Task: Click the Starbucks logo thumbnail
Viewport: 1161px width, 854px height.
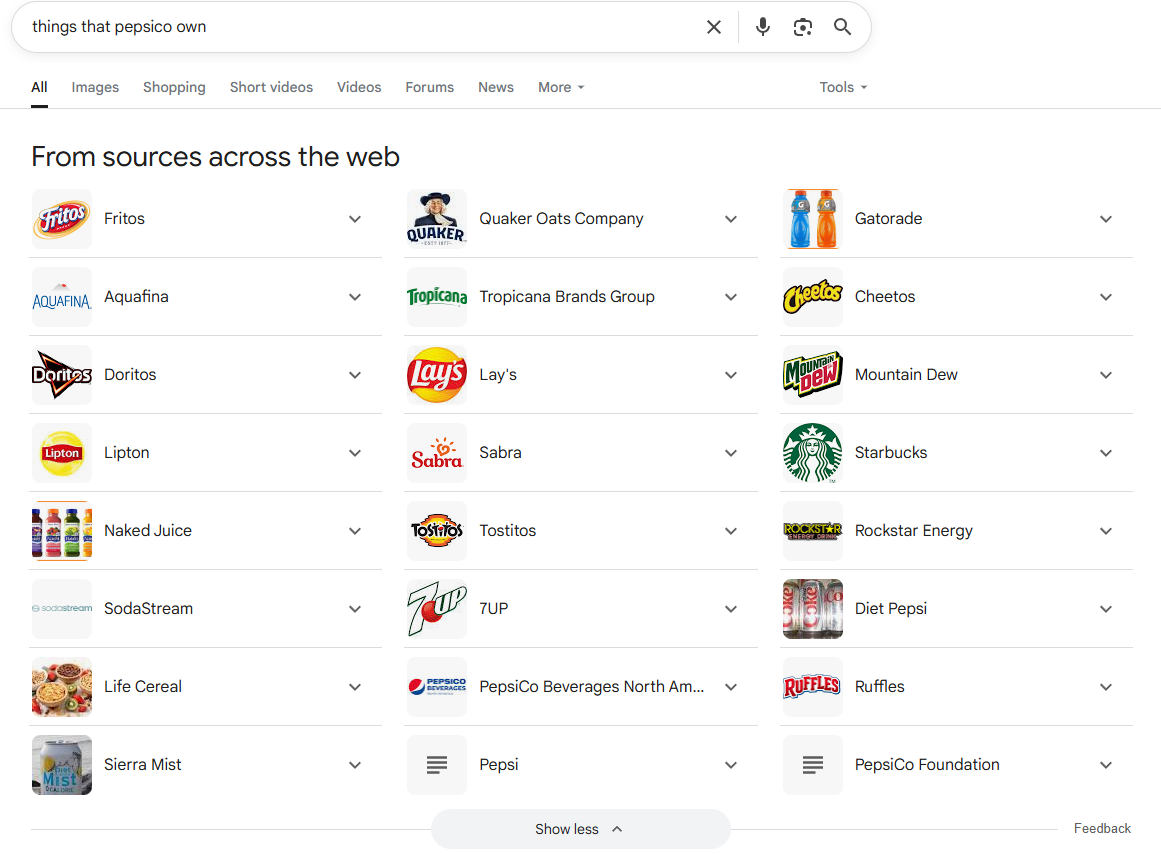Action: pyautogui.click(x=813, y=453)
